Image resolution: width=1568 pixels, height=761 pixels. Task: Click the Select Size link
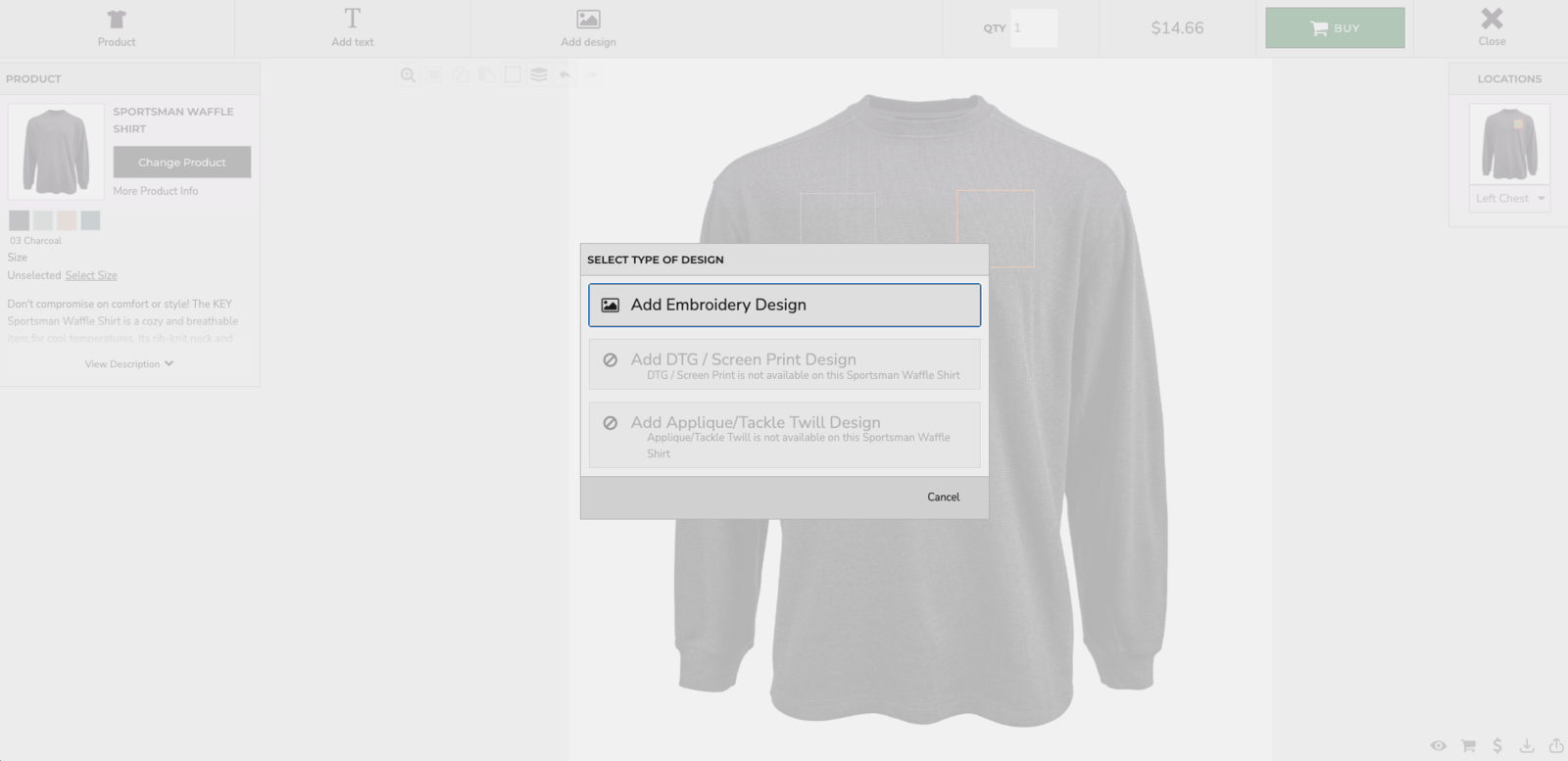91,275
